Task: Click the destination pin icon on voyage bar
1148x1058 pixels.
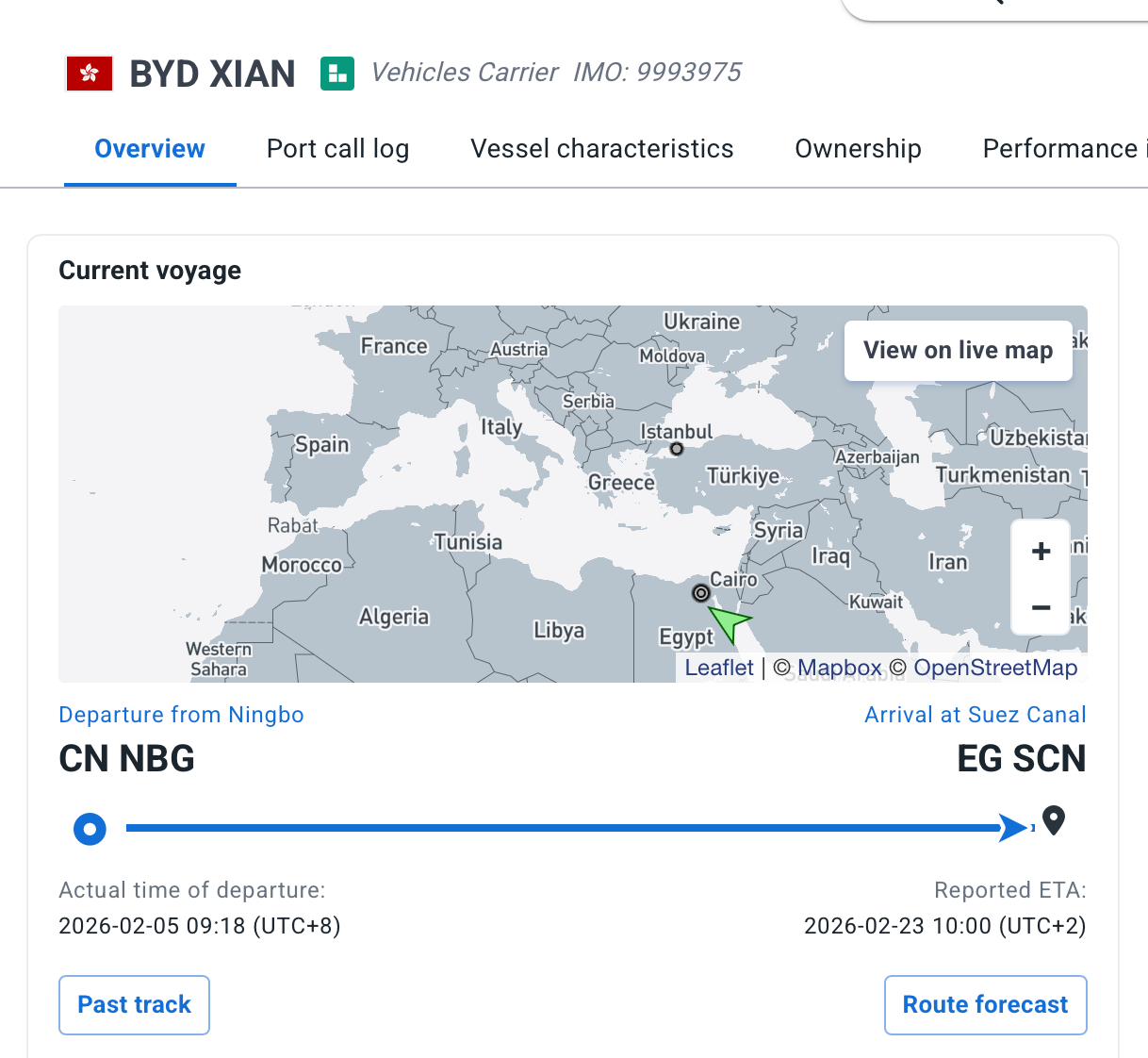Action: tap(1054, 820)
